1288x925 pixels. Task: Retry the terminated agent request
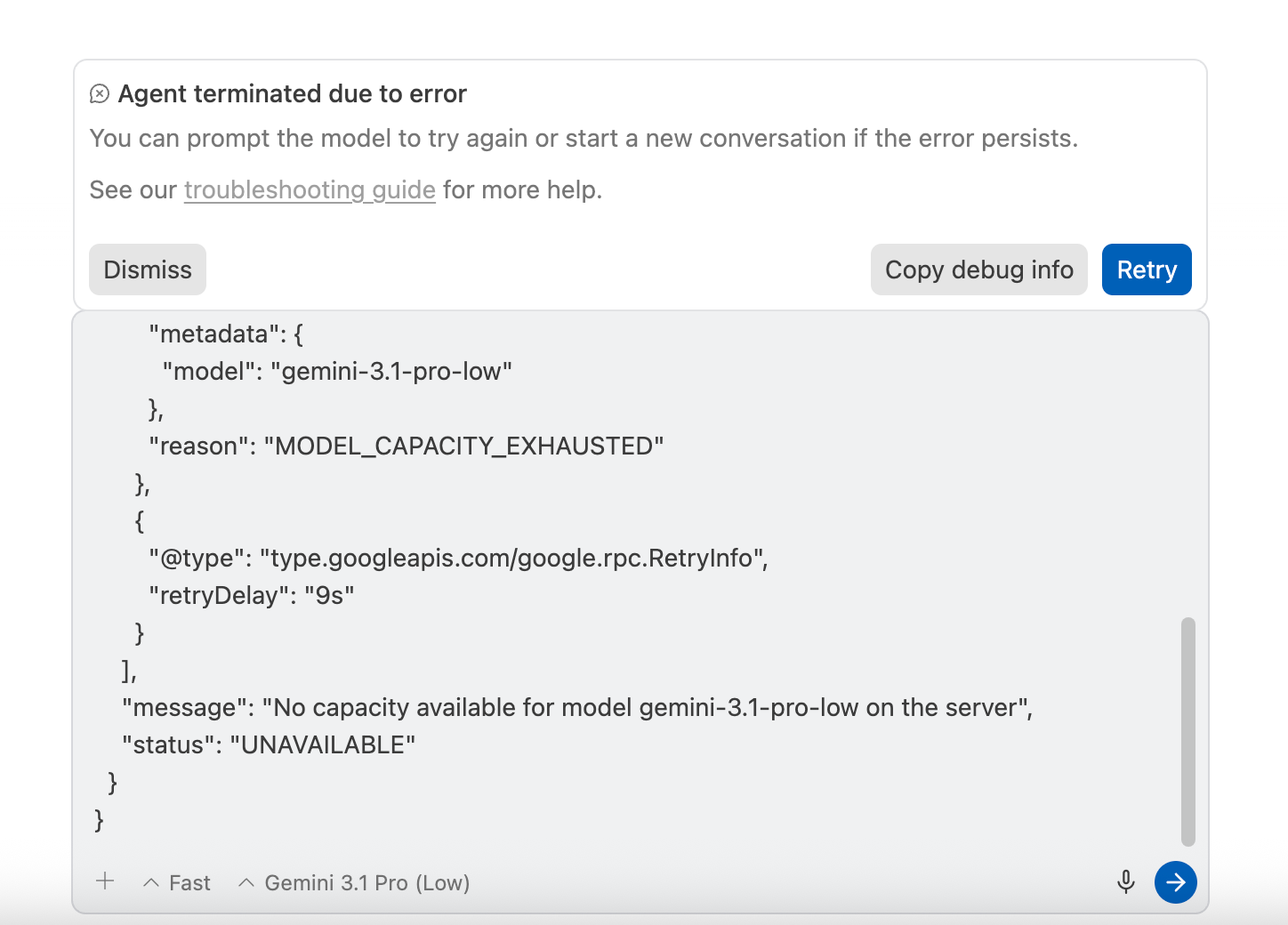1147,269
